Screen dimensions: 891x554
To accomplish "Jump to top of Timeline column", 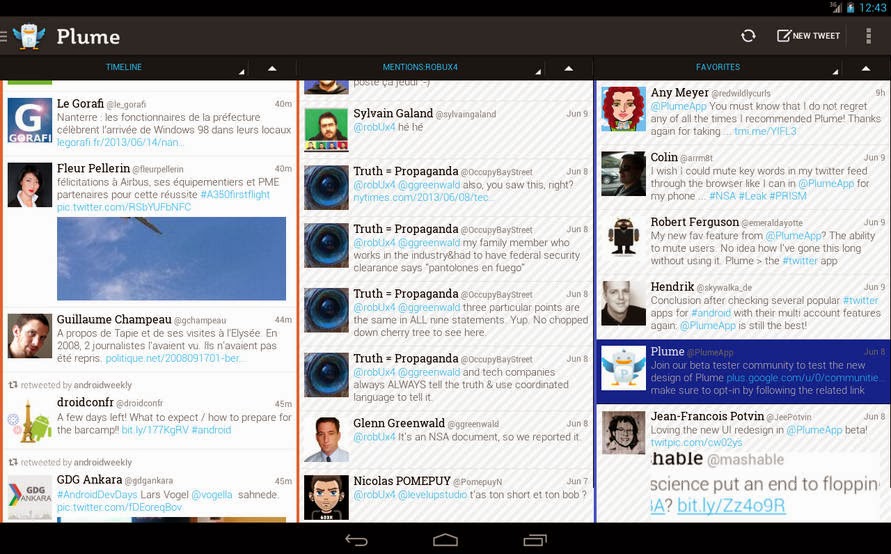I will point(272,68).
